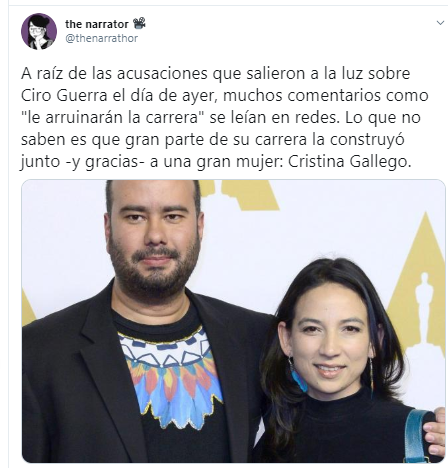Viewport: 448px width, 468px height.
Task: Expand the tweet options chevron
Action: pos(440,23)
